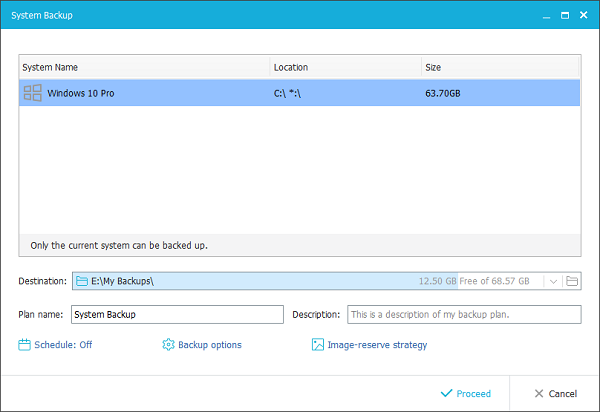Select the Windows 10 Pro row

tap(300, 93)
